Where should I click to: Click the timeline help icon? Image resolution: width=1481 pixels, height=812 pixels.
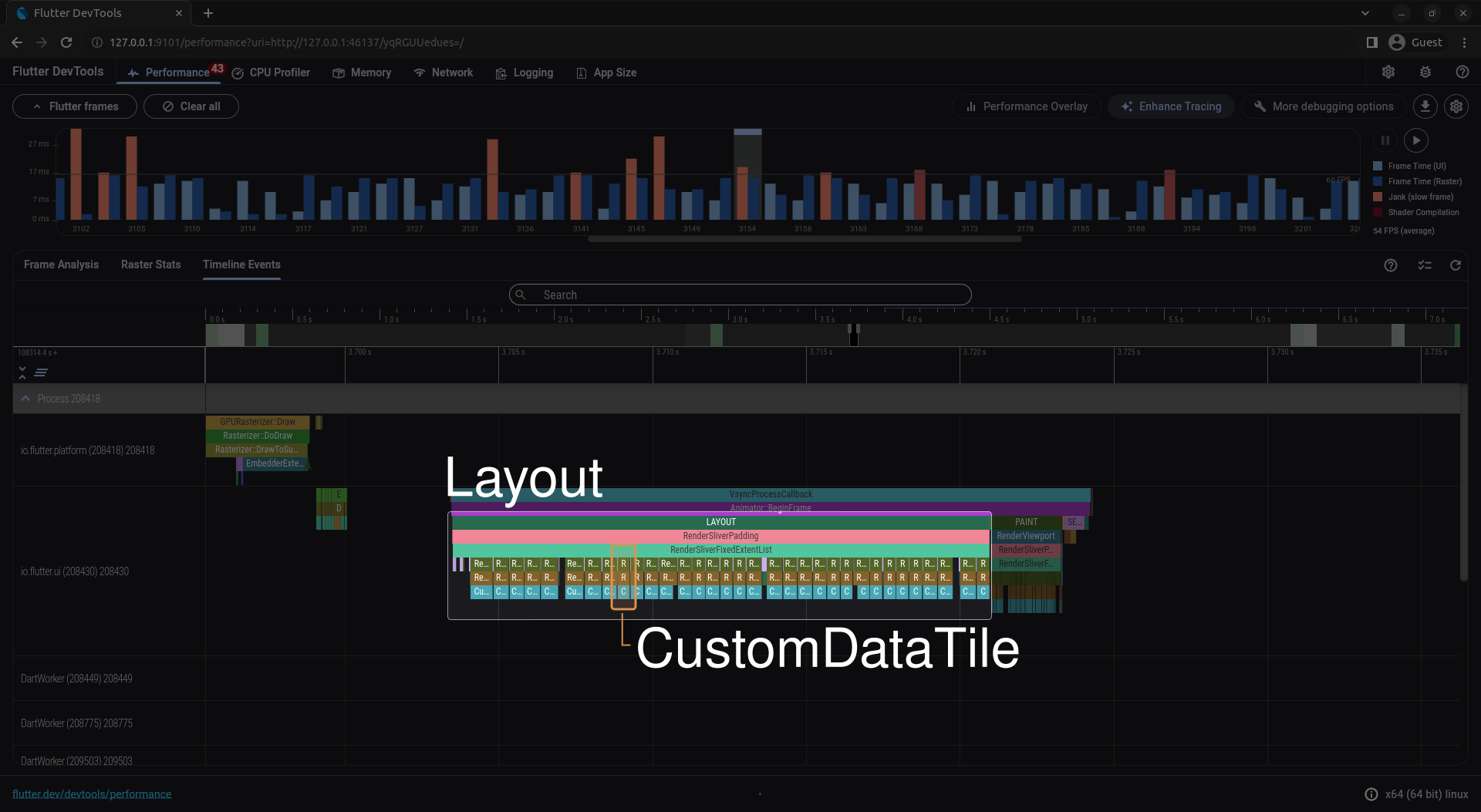(1390, 265)
